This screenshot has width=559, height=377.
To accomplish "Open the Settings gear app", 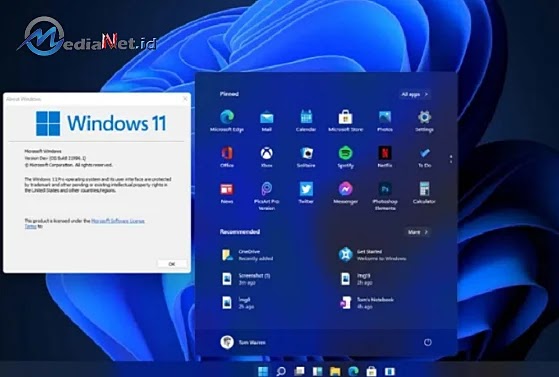I will [x=424, y=121].
